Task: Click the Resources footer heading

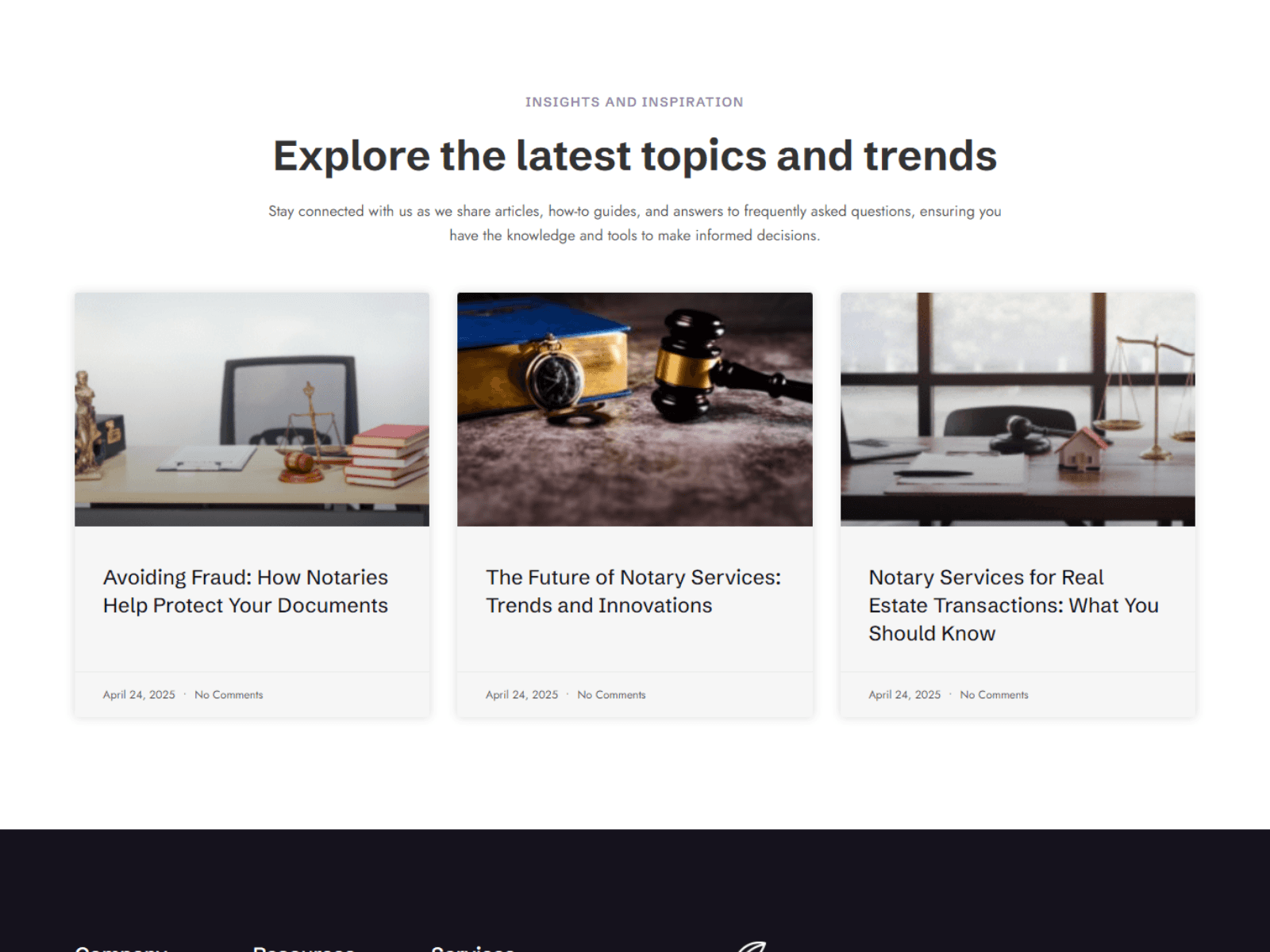Action: 303,948
